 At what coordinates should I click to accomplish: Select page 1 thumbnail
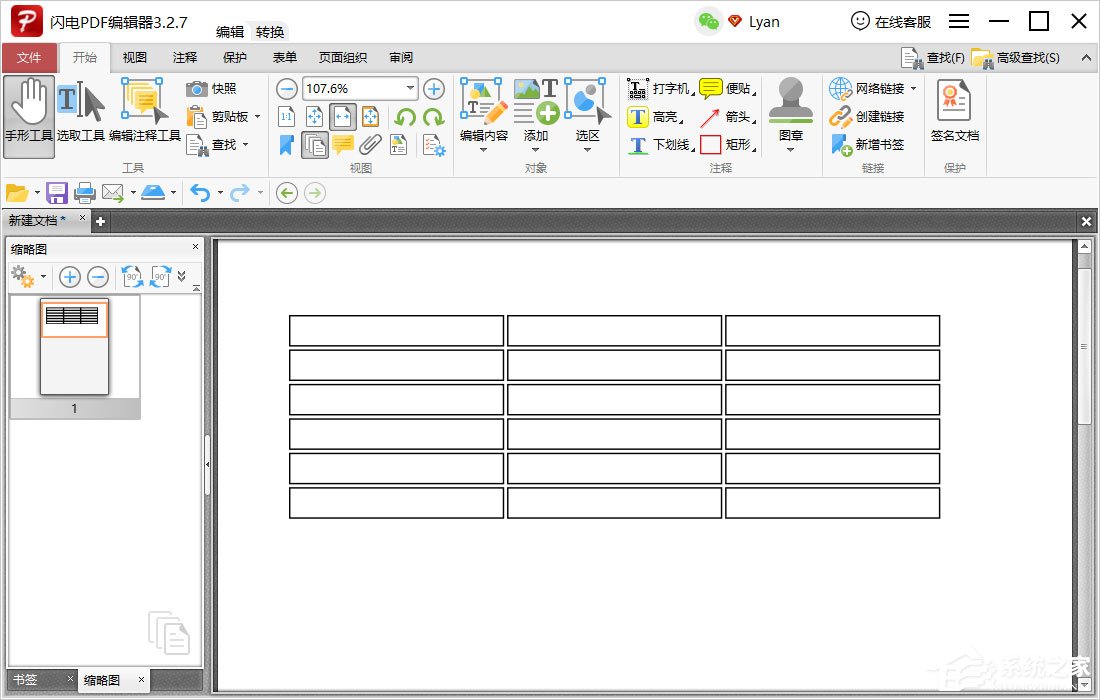pos(74,347)
